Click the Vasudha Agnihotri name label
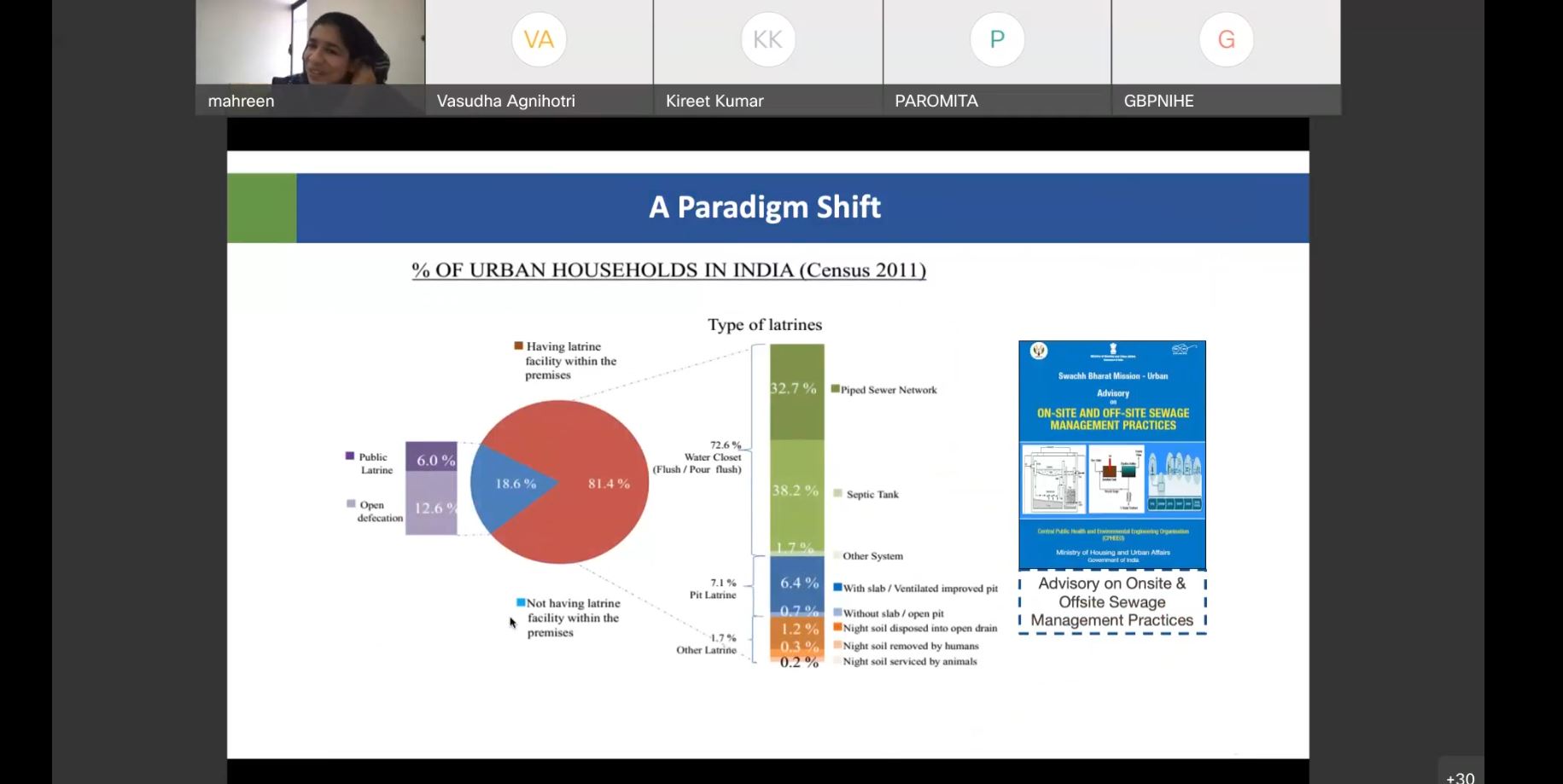Screen dimensions: 1563x784 [x=505, y=101]
